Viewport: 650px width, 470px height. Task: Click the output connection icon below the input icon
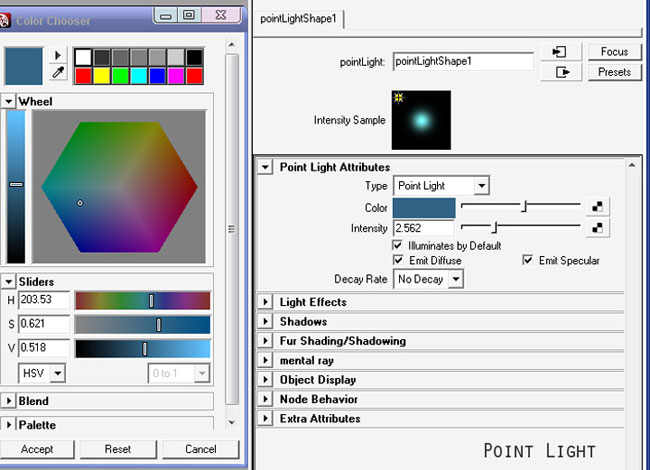click(562, 72)
